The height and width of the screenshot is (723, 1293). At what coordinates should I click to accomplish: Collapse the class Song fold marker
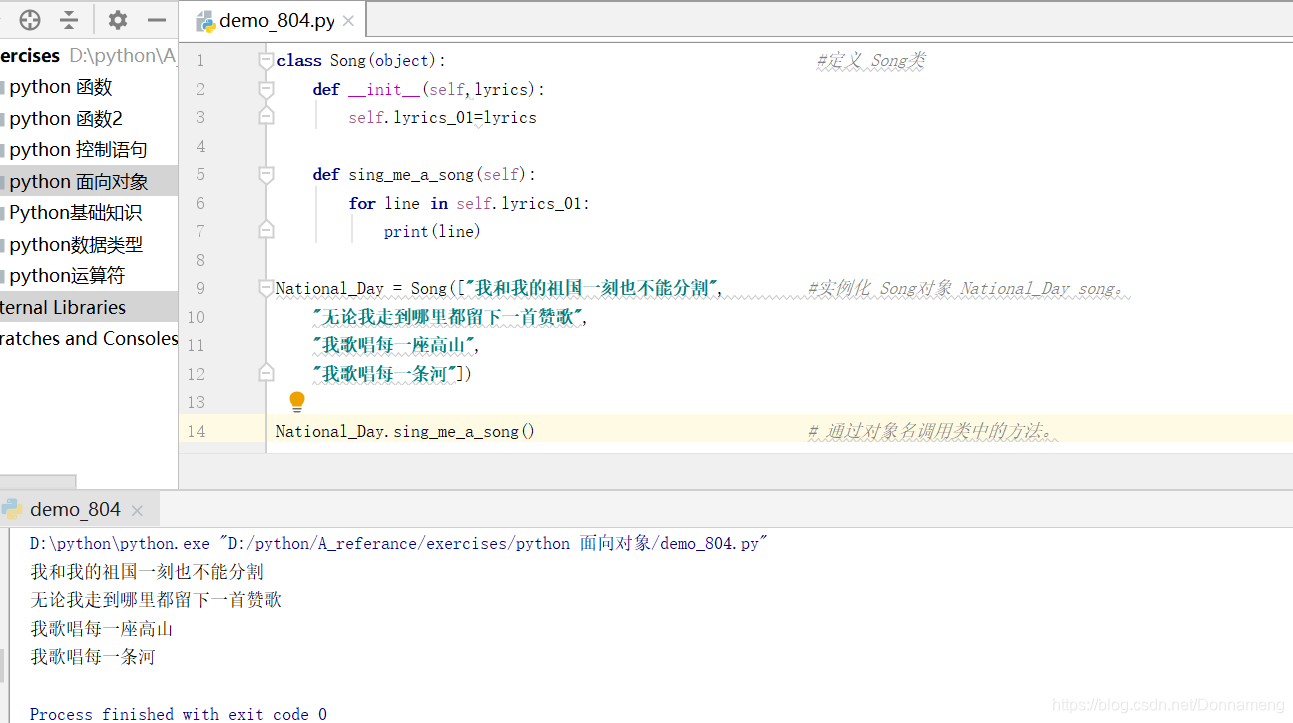click(266, 60)
